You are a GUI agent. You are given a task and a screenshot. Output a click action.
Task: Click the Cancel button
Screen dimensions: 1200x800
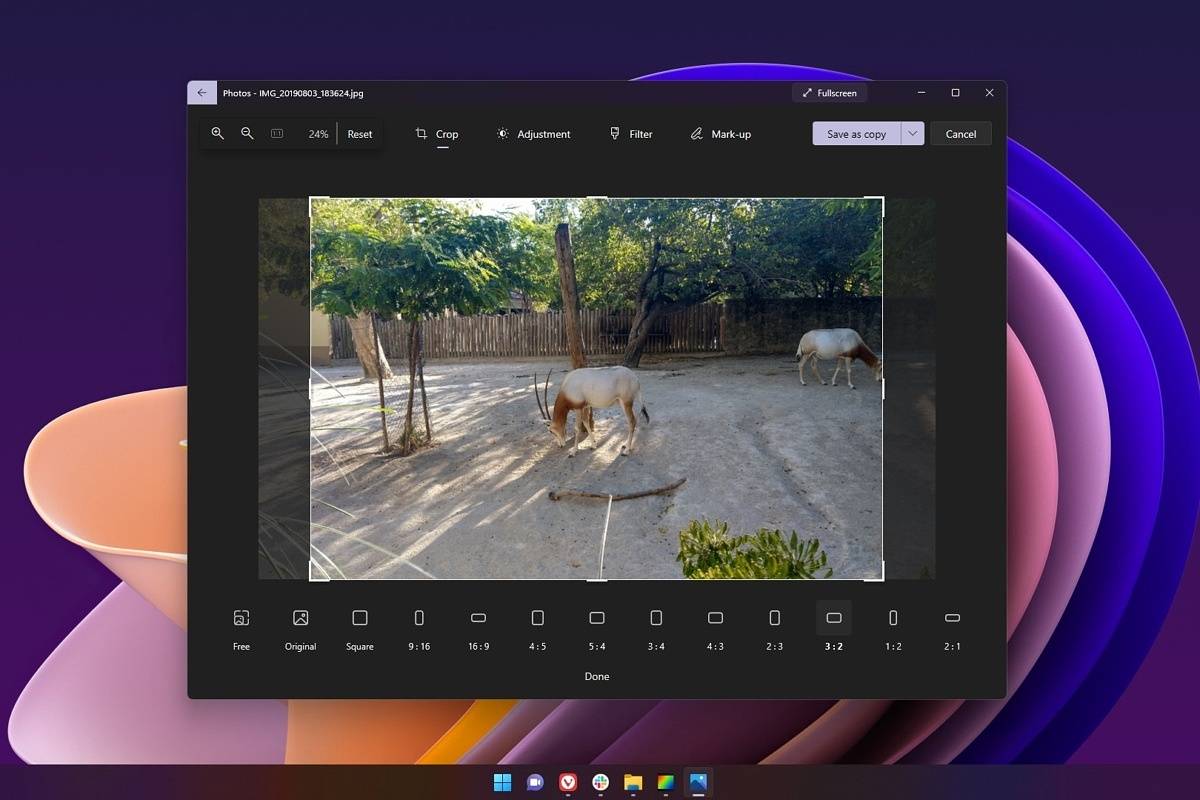pos(961,134)
